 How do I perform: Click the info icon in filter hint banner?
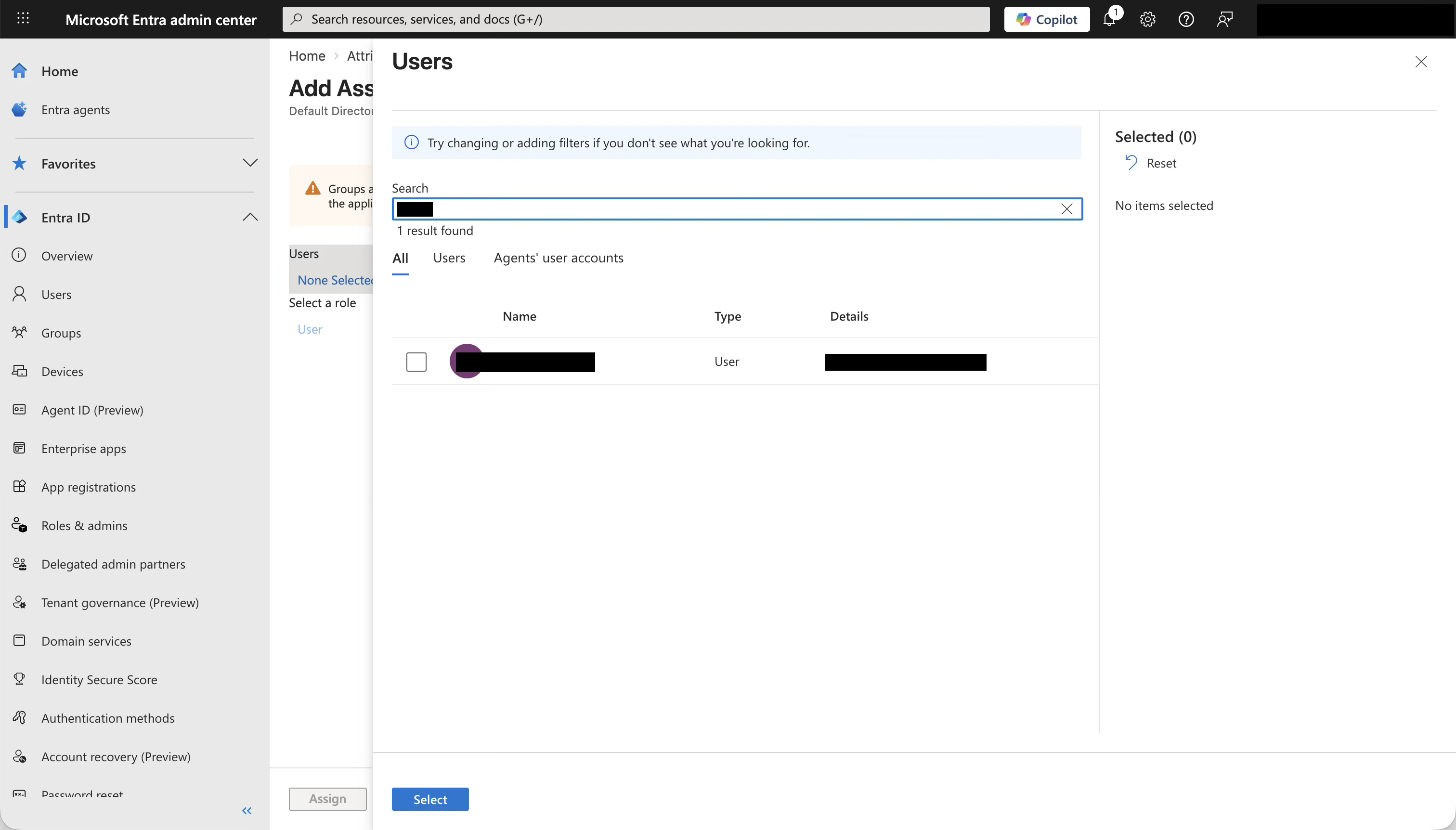point(411,143)
